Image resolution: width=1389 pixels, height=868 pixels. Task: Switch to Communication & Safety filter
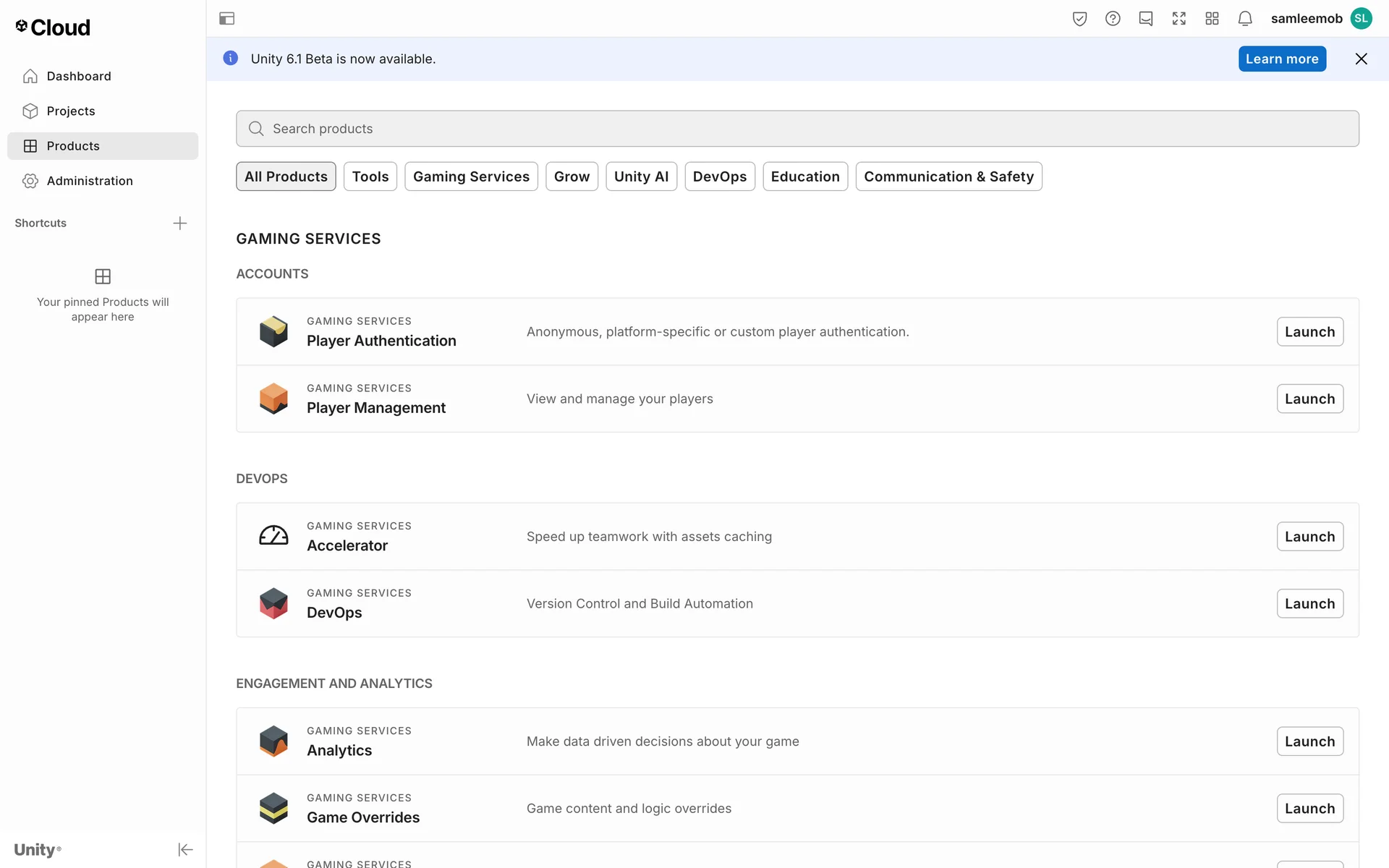tap(948, 176)
